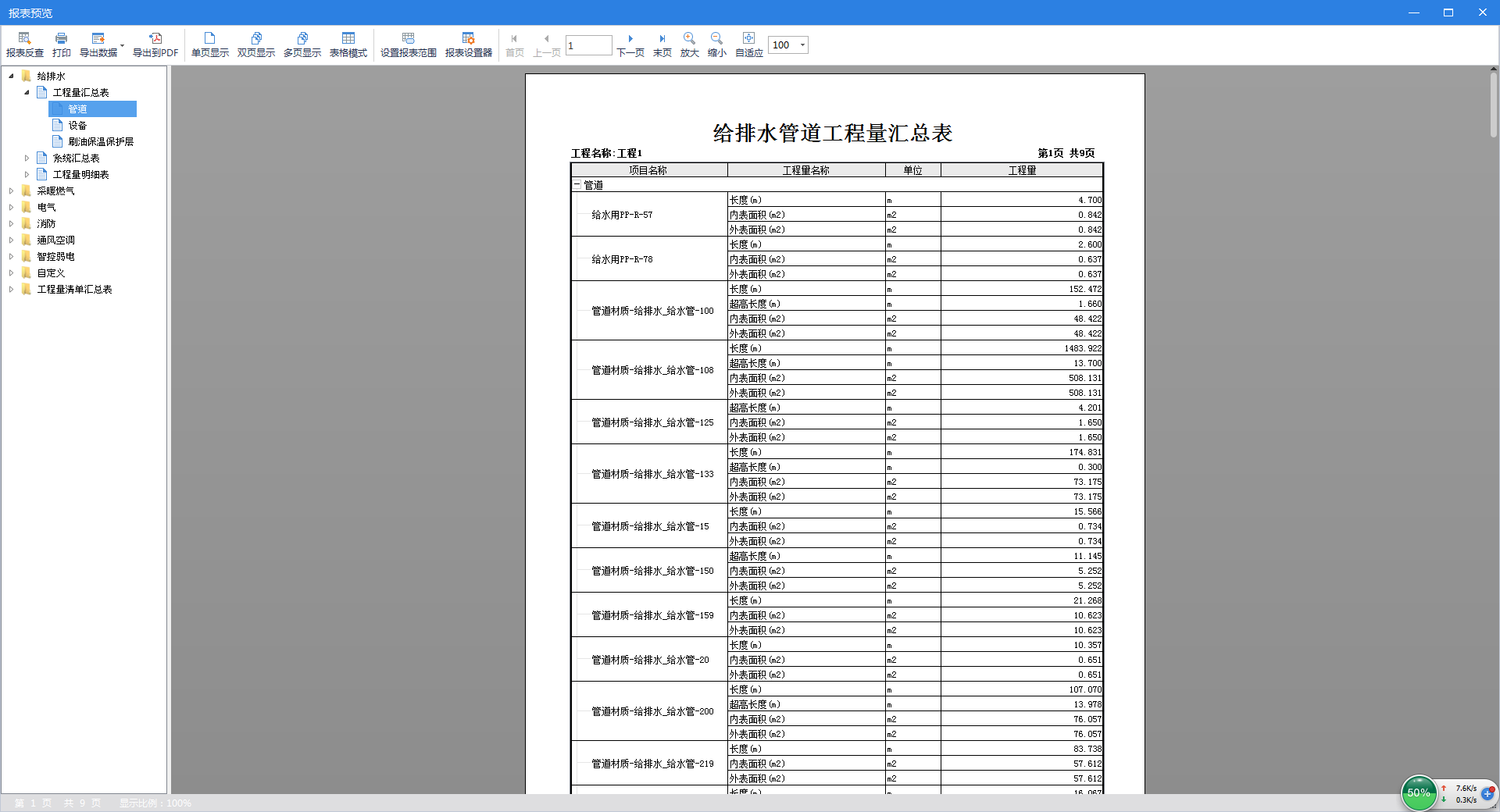Expand the 通风空调 folder arrow
Image resolution: width=1500 pixels, height=812 pixels.
(11, 240)
